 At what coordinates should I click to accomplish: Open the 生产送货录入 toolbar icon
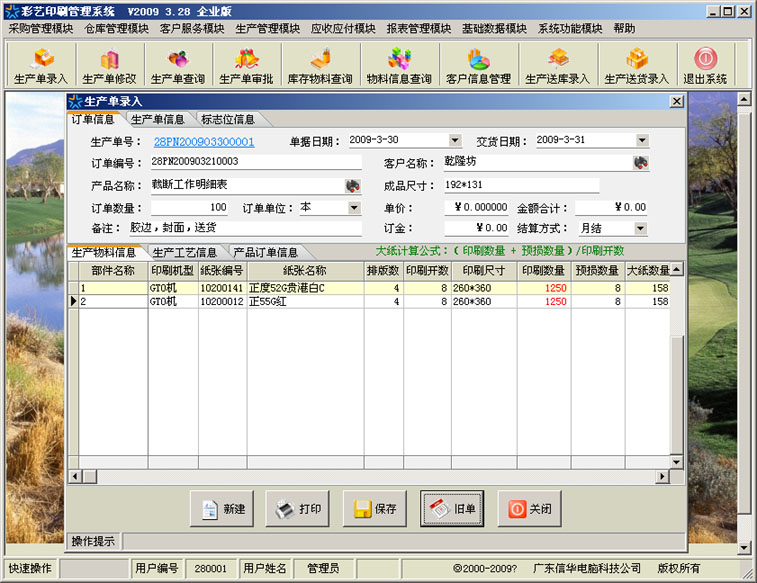636,66
